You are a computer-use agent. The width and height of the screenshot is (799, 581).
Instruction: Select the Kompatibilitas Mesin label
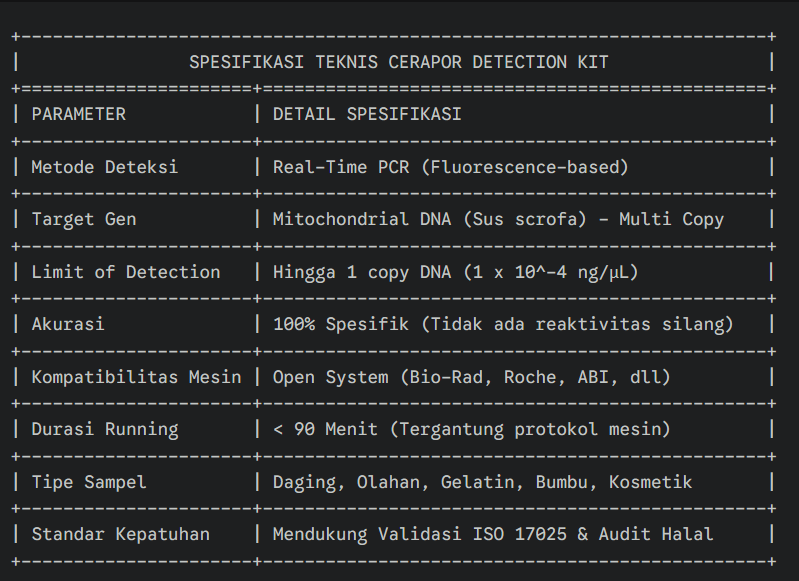(x=136, y=377)
